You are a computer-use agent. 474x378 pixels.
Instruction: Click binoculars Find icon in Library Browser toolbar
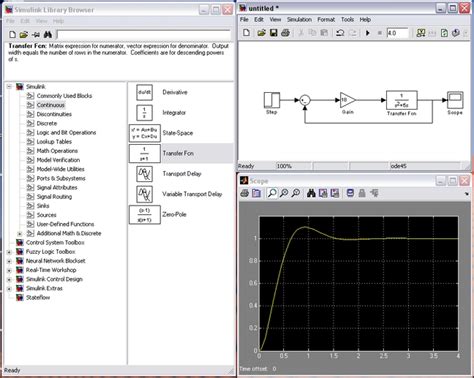click(48, 34)
